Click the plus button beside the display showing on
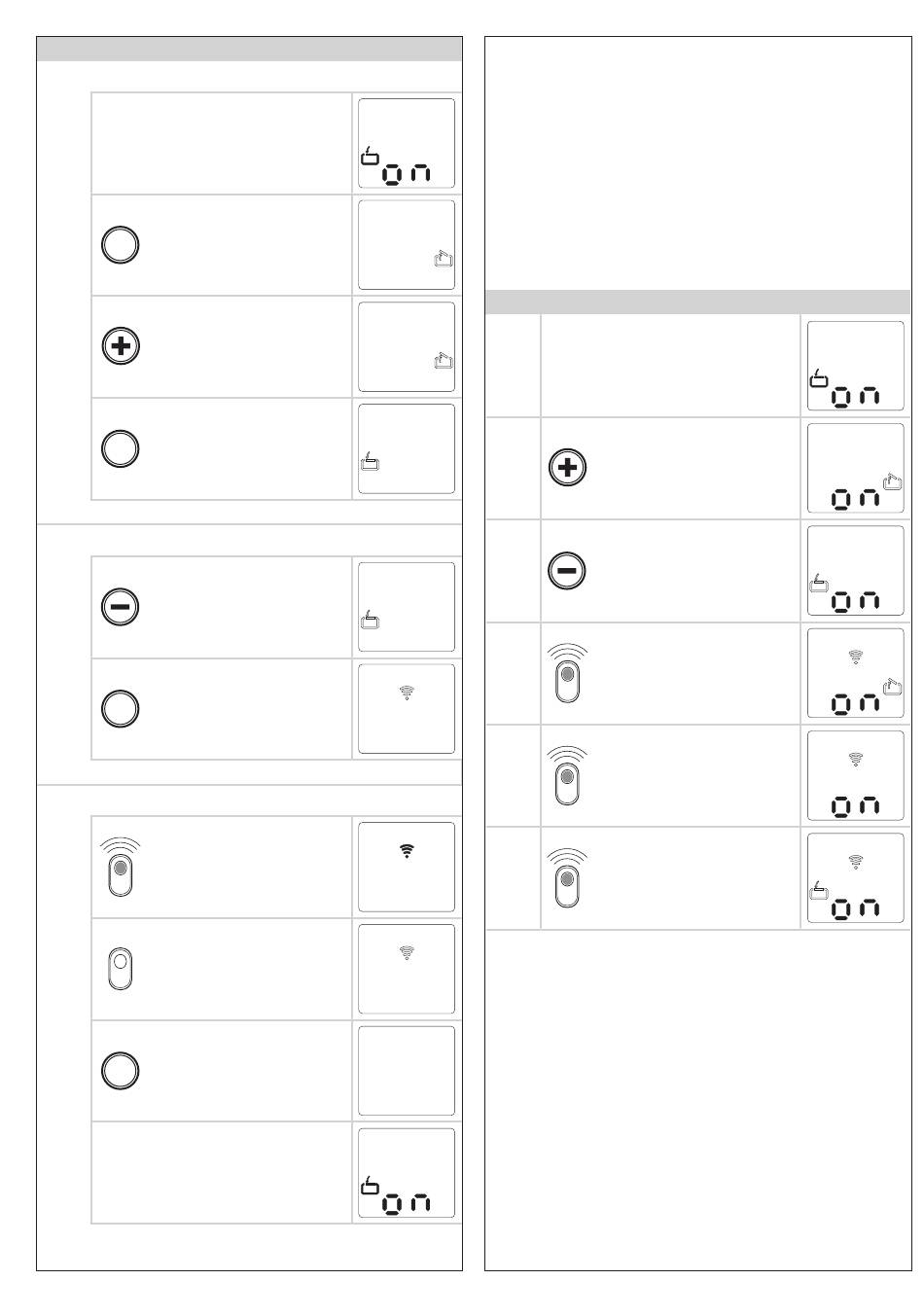Viewport: 924px width, 1316px height. coord(568,469)
